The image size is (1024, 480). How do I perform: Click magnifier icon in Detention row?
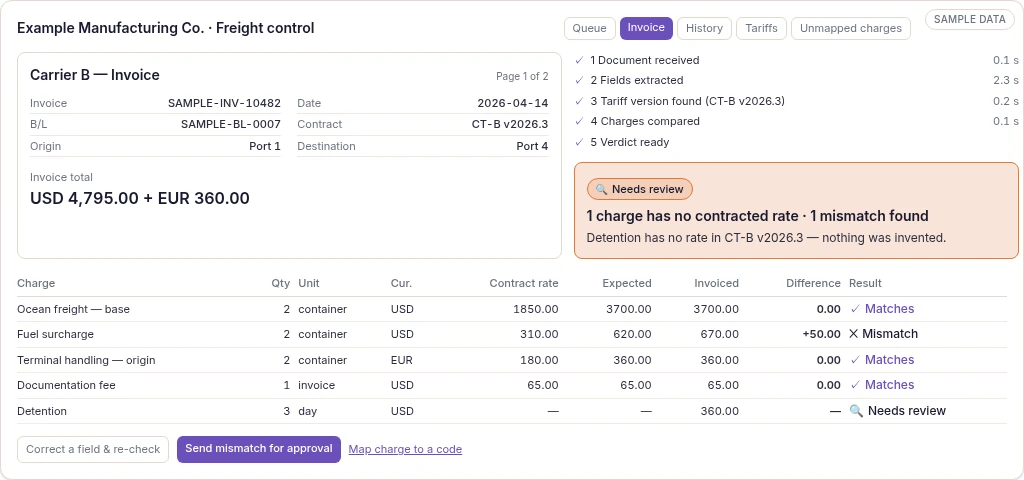coord(856,411)
